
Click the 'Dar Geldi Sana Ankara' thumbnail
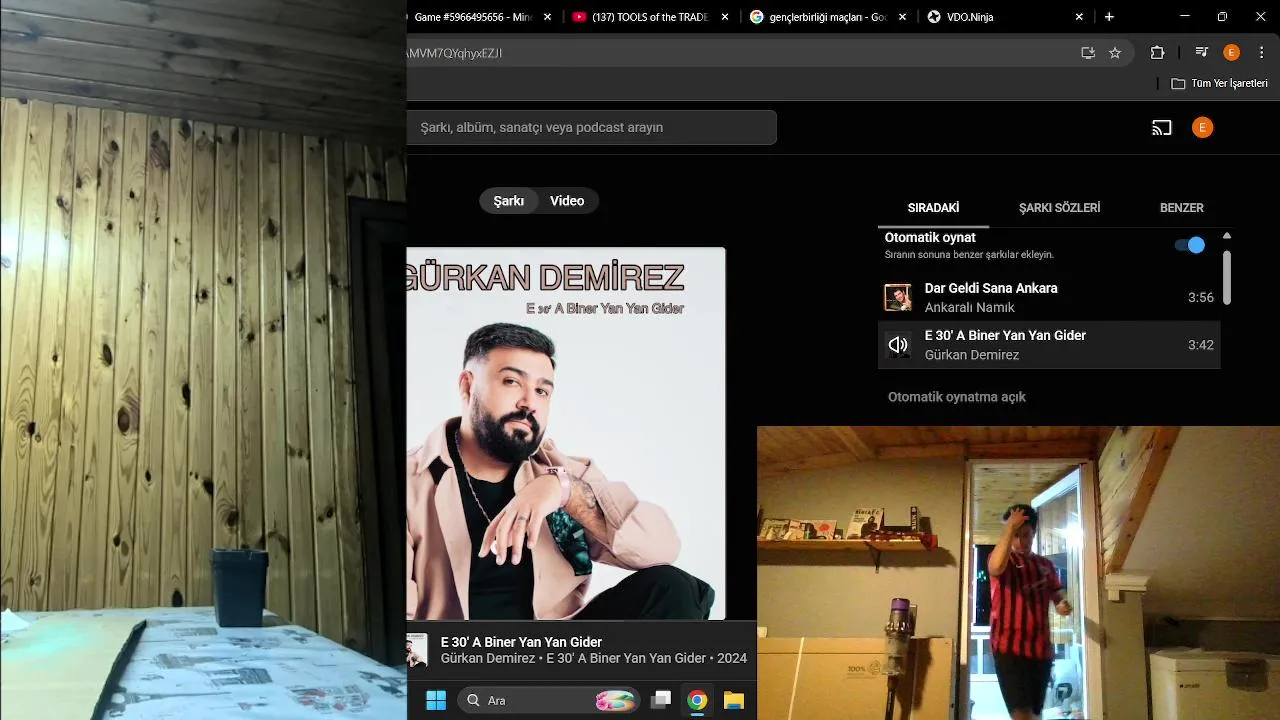pos(898,297)
